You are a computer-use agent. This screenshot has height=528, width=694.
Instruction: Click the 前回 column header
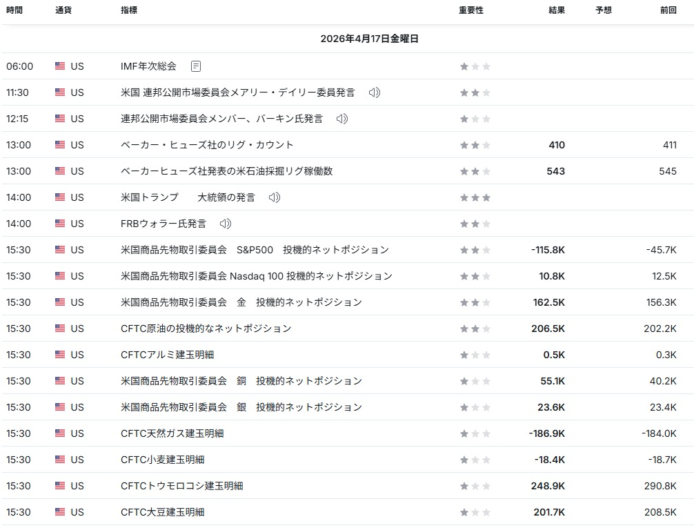click(x=668, y=10)
